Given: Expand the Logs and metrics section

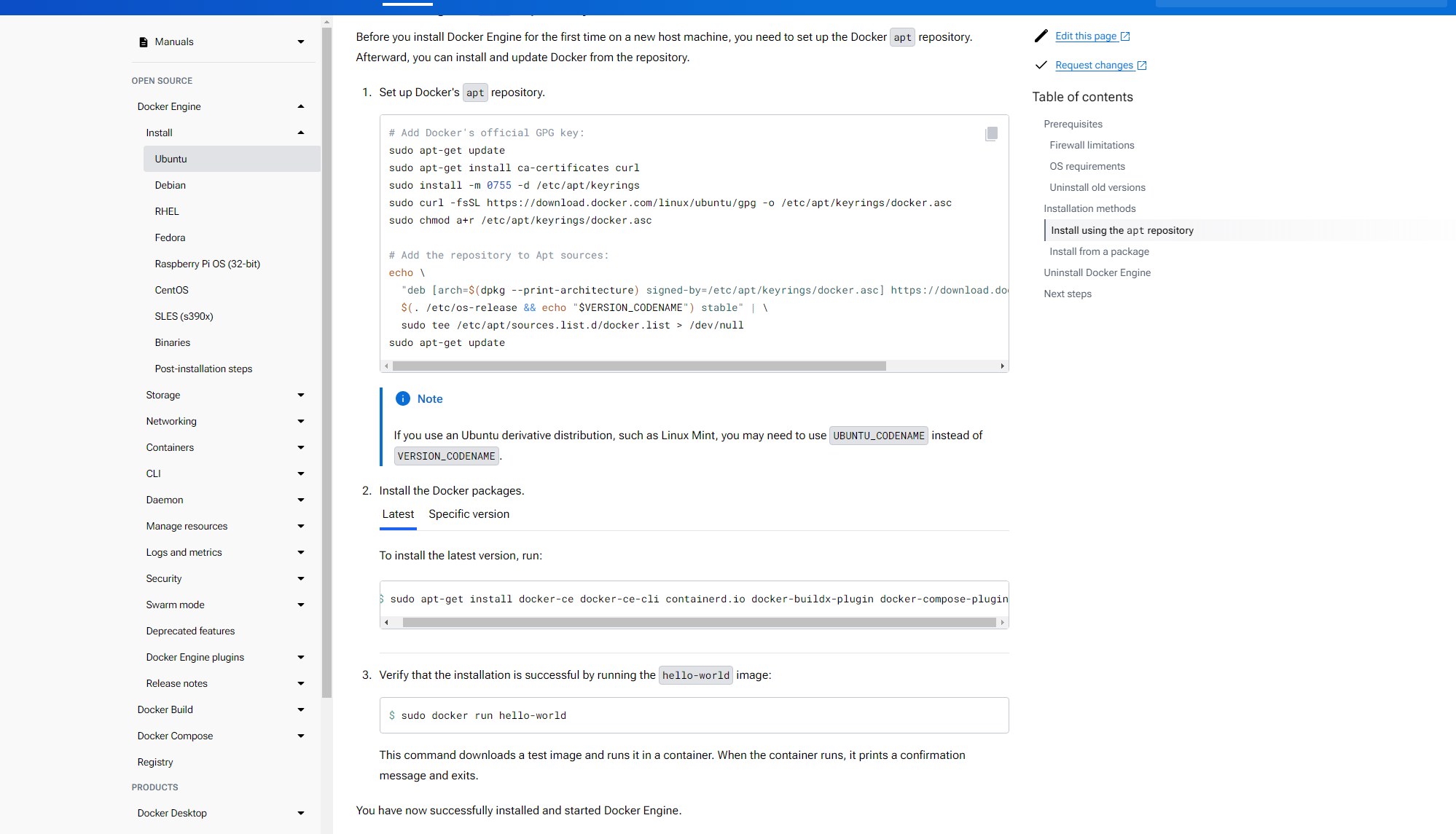Looking at the screenshot, I should [301, 552].
